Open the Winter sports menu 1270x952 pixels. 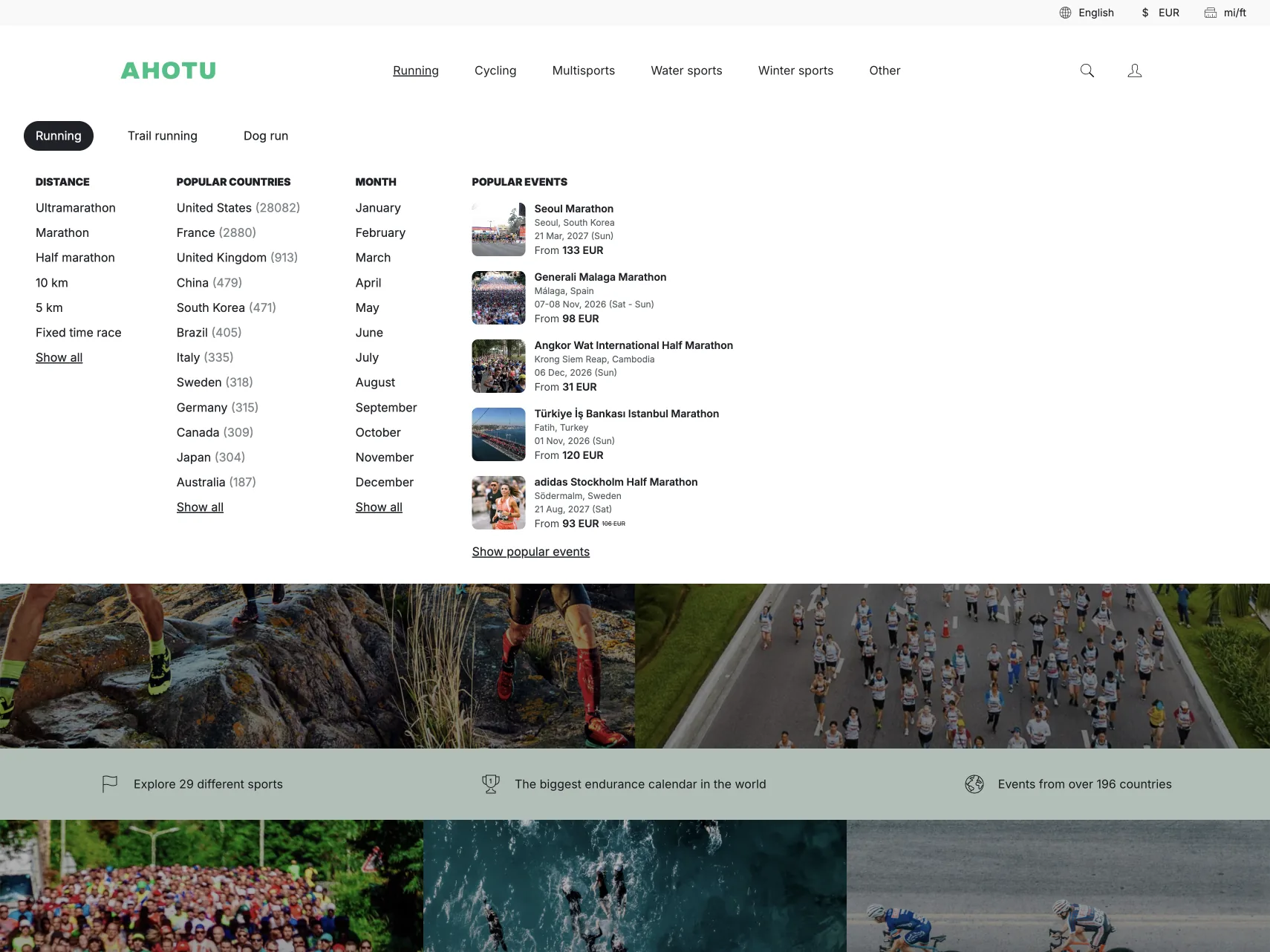click(x=795, y=71)
